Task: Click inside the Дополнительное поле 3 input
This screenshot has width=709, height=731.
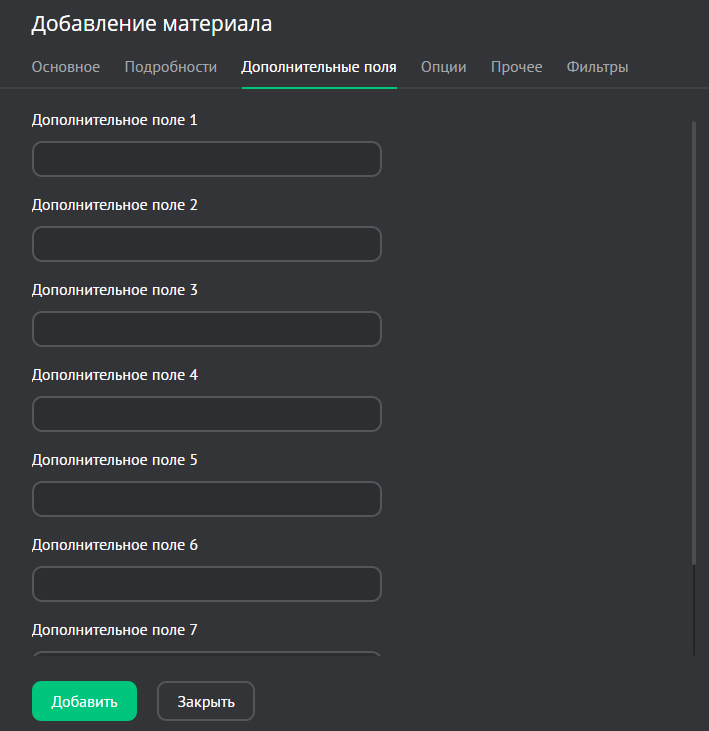Action: click(207, 329)
